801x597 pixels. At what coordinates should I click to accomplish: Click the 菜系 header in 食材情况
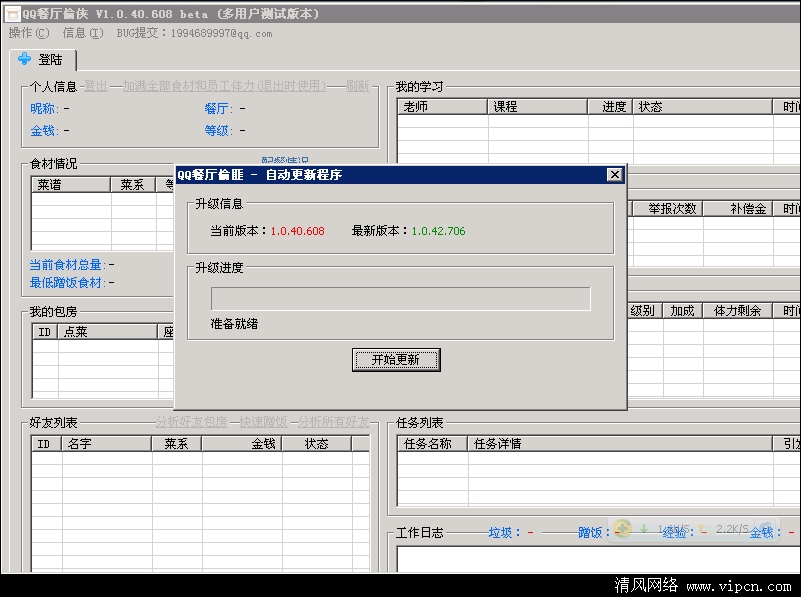click(x=133, y=185)
